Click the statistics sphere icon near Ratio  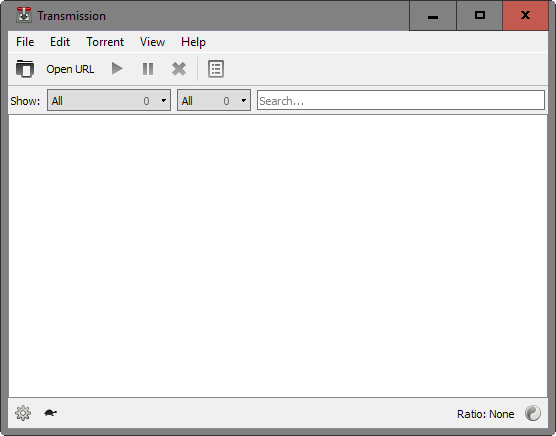(533, 413)
